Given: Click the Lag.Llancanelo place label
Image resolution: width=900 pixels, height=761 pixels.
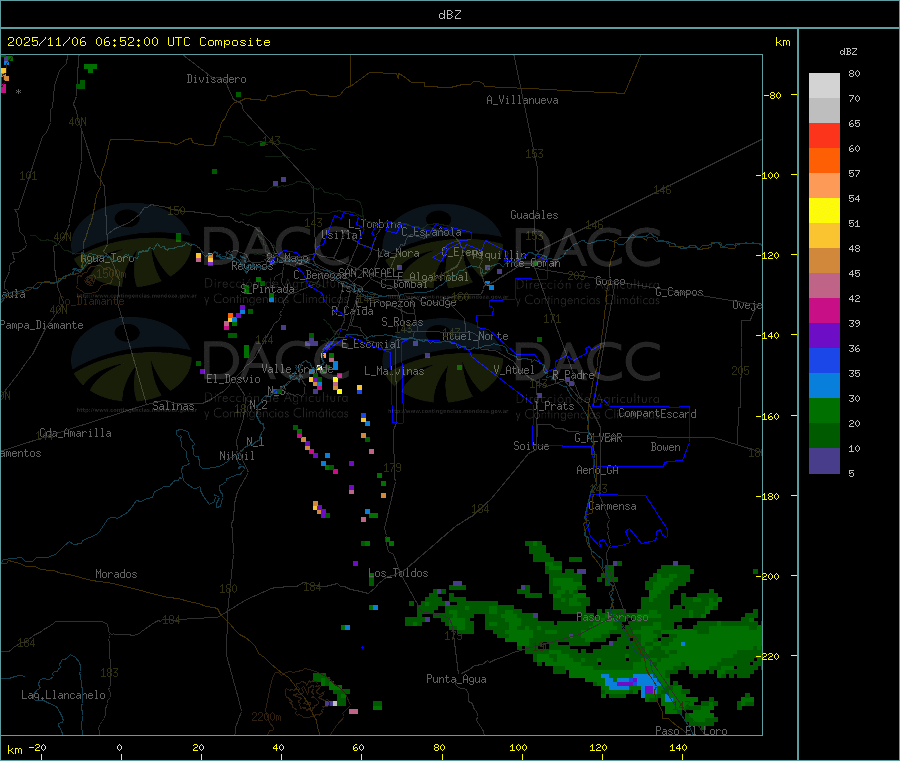Looking at the screenshot, I should coord(64,695).
